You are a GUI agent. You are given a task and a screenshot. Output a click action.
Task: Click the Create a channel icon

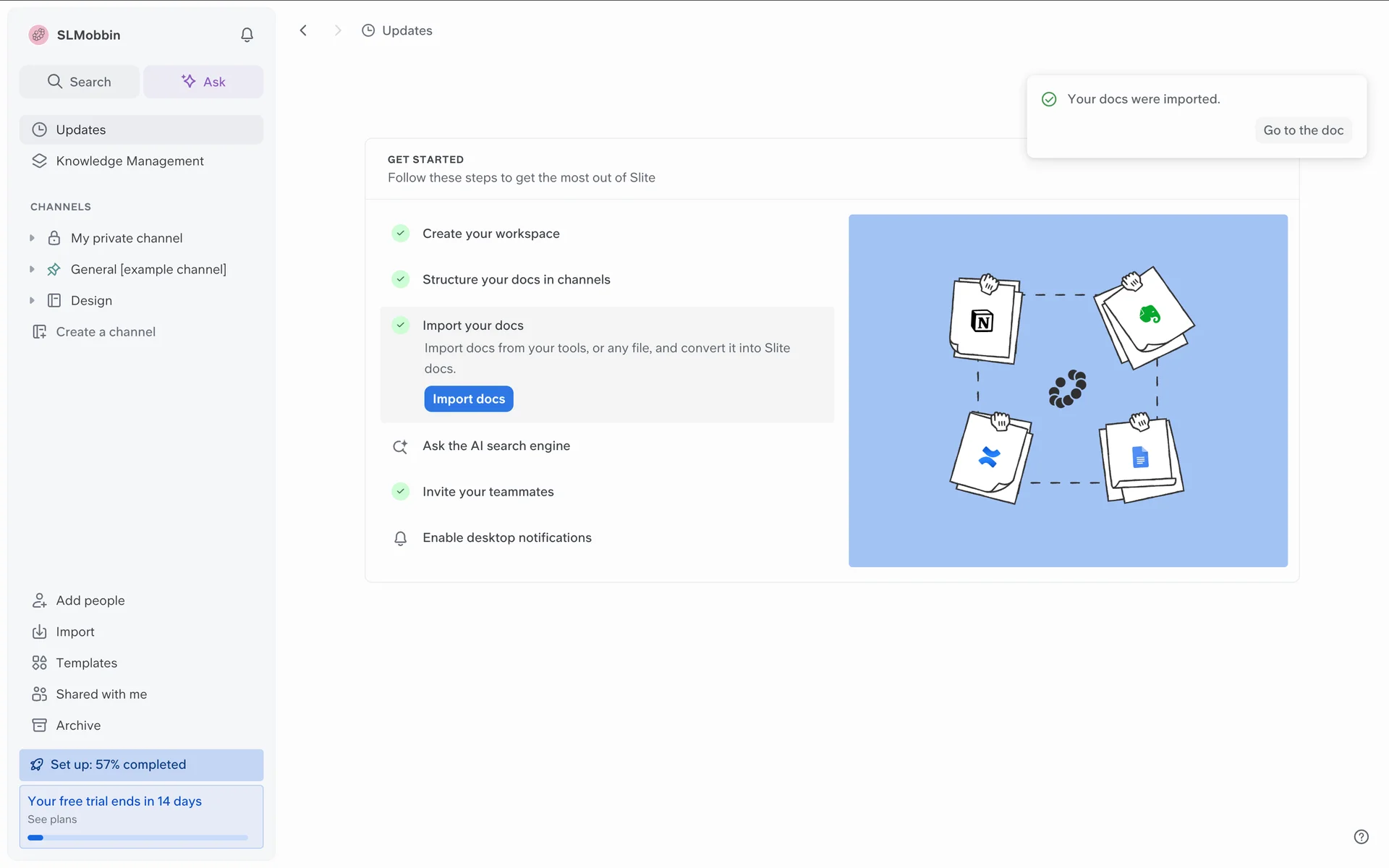click(40, 332)
